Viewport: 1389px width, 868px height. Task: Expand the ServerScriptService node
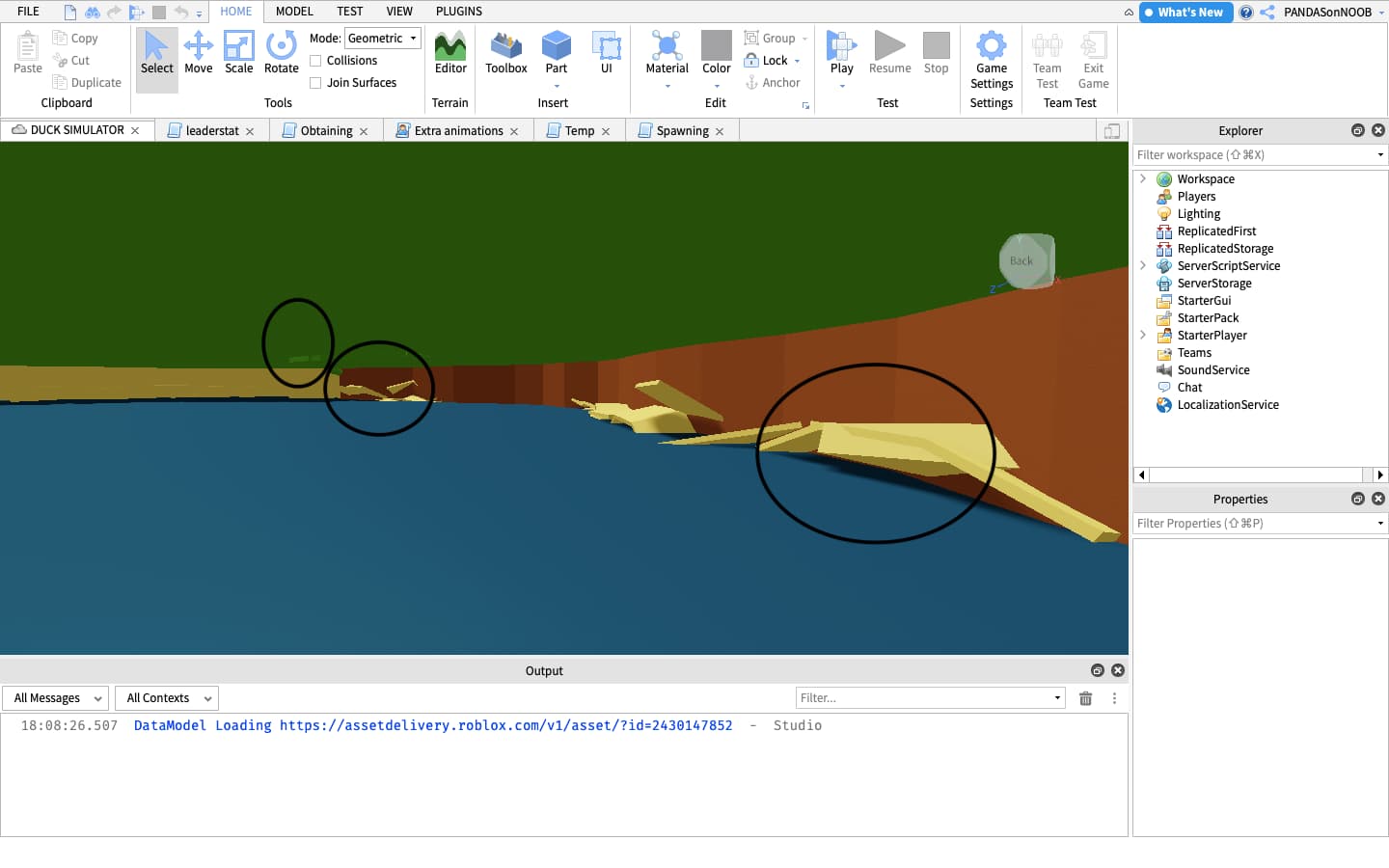click(1143, 266)
